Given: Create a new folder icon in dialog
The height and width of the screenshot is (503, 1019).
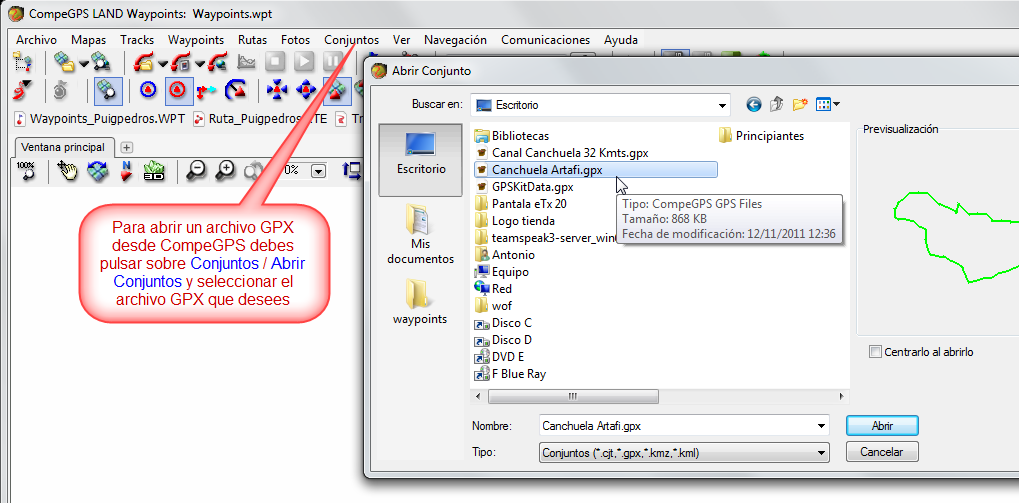Looking at the screenshot, I should tap(800, 104).
